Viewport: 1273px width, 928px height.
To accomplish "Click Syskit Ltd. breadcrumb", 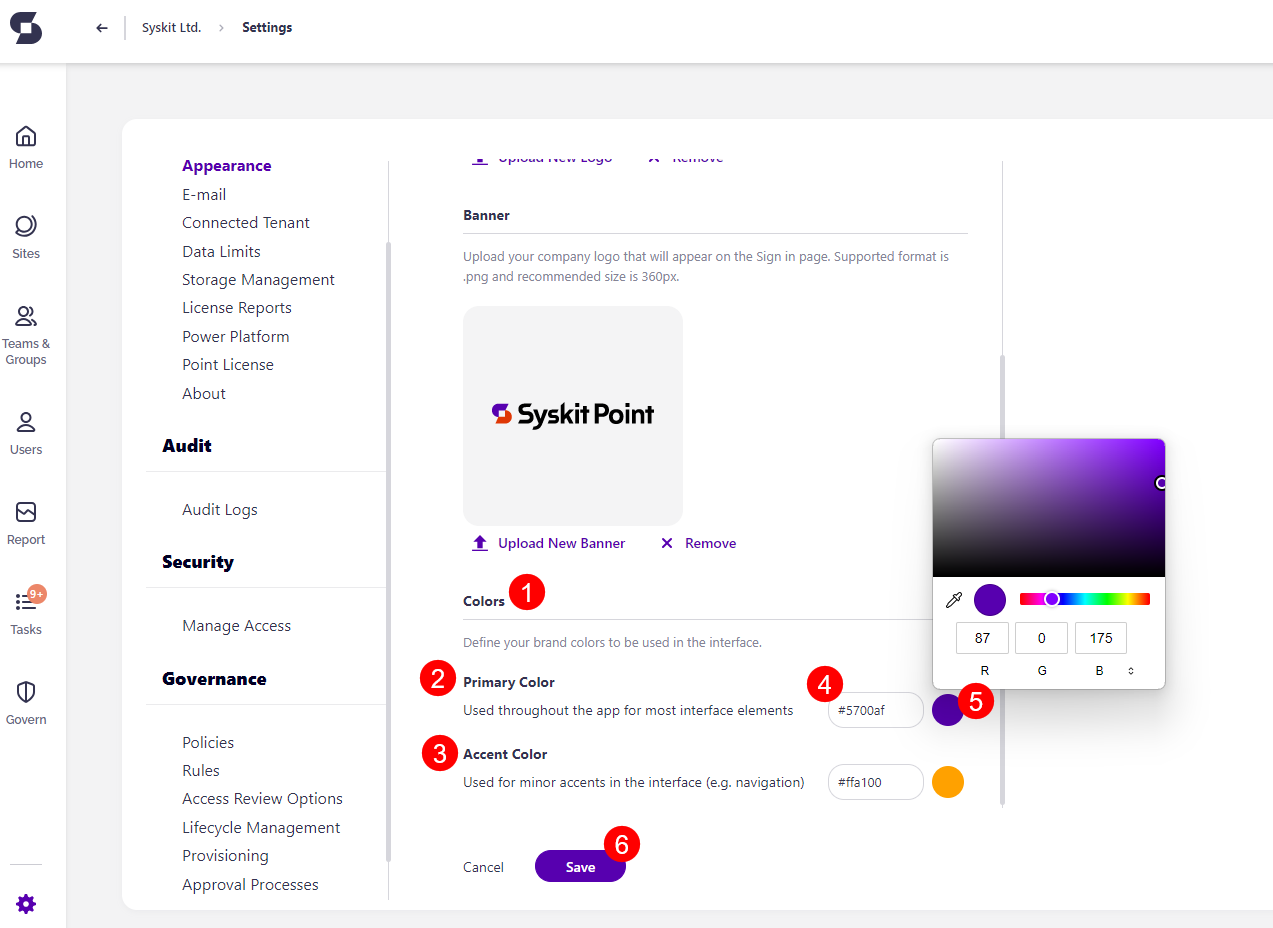I will pos(171,28).
